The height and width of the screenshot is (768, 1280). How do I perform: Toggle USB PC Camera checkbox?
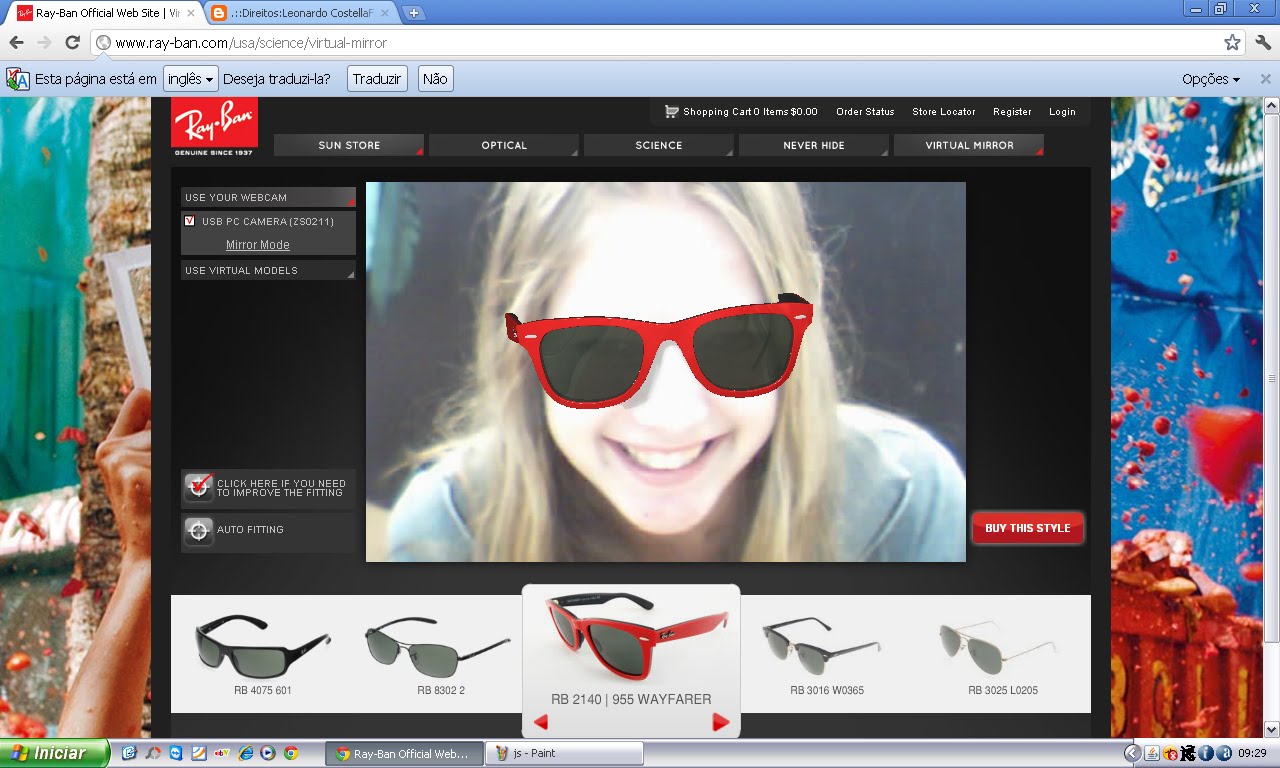(190, 221)
